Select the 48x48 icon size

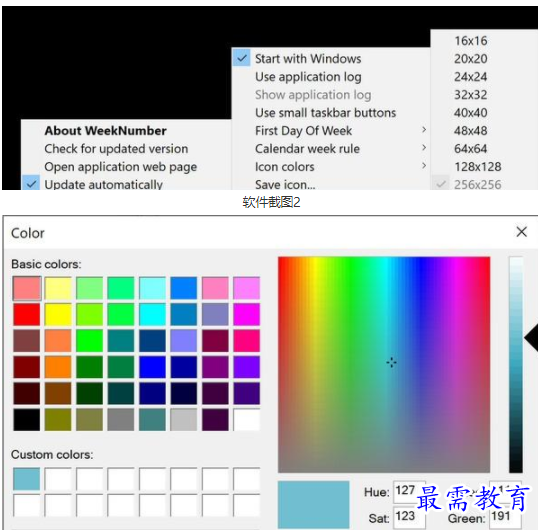pyautogui.click(x=484, y=131)
